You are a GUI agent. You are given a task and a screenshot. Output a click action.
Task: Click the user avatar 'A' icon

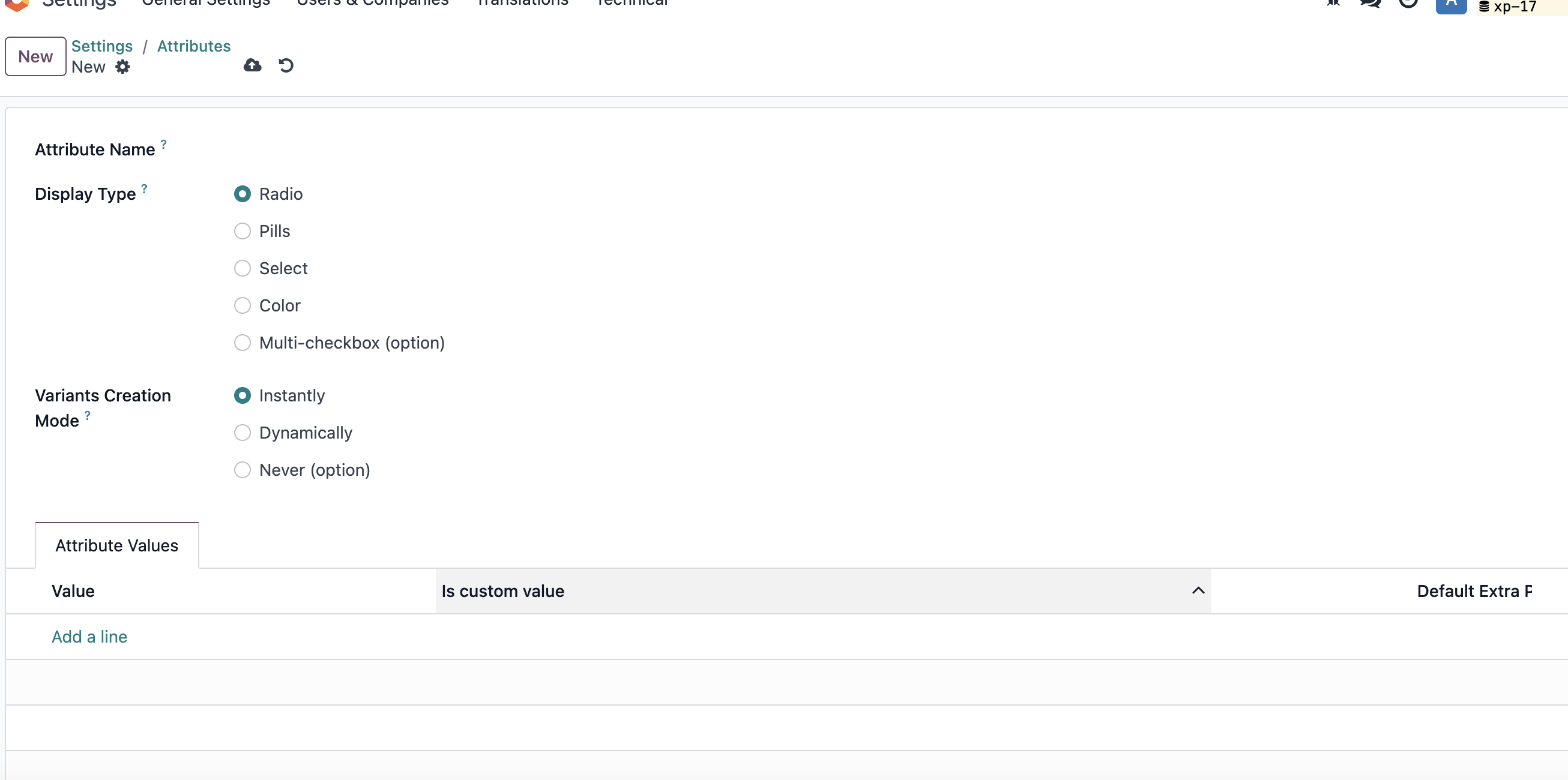1451,5
